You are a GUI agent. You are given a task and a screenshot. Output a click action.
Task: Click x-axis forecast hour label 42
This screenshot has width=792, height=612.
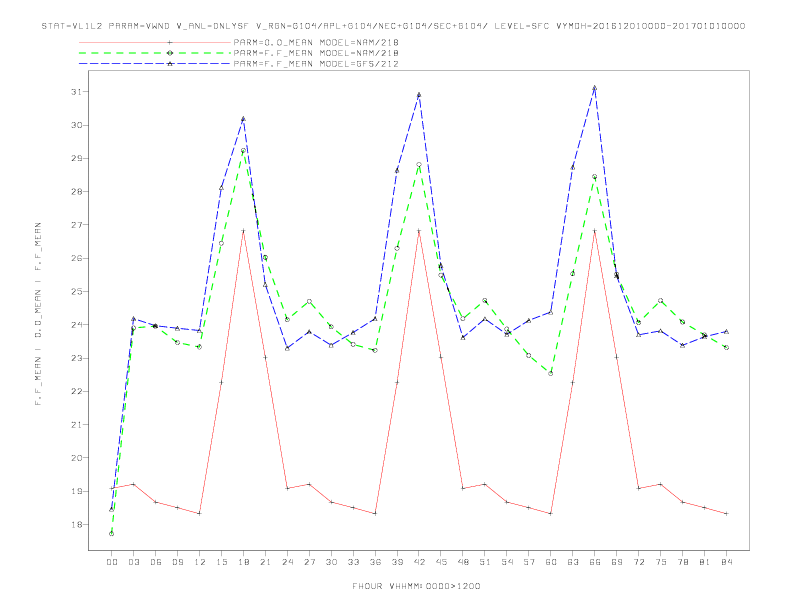point(419,562)
